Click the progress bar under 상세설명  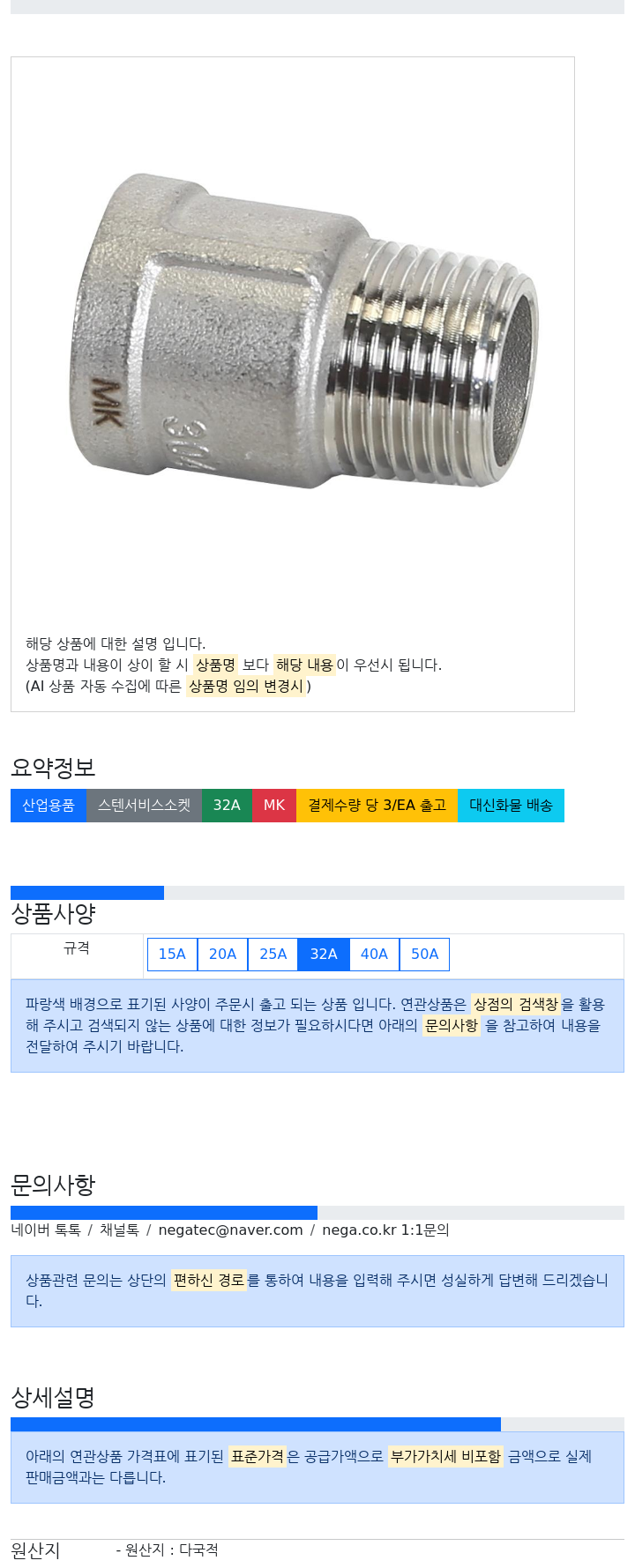[317, 1424]
